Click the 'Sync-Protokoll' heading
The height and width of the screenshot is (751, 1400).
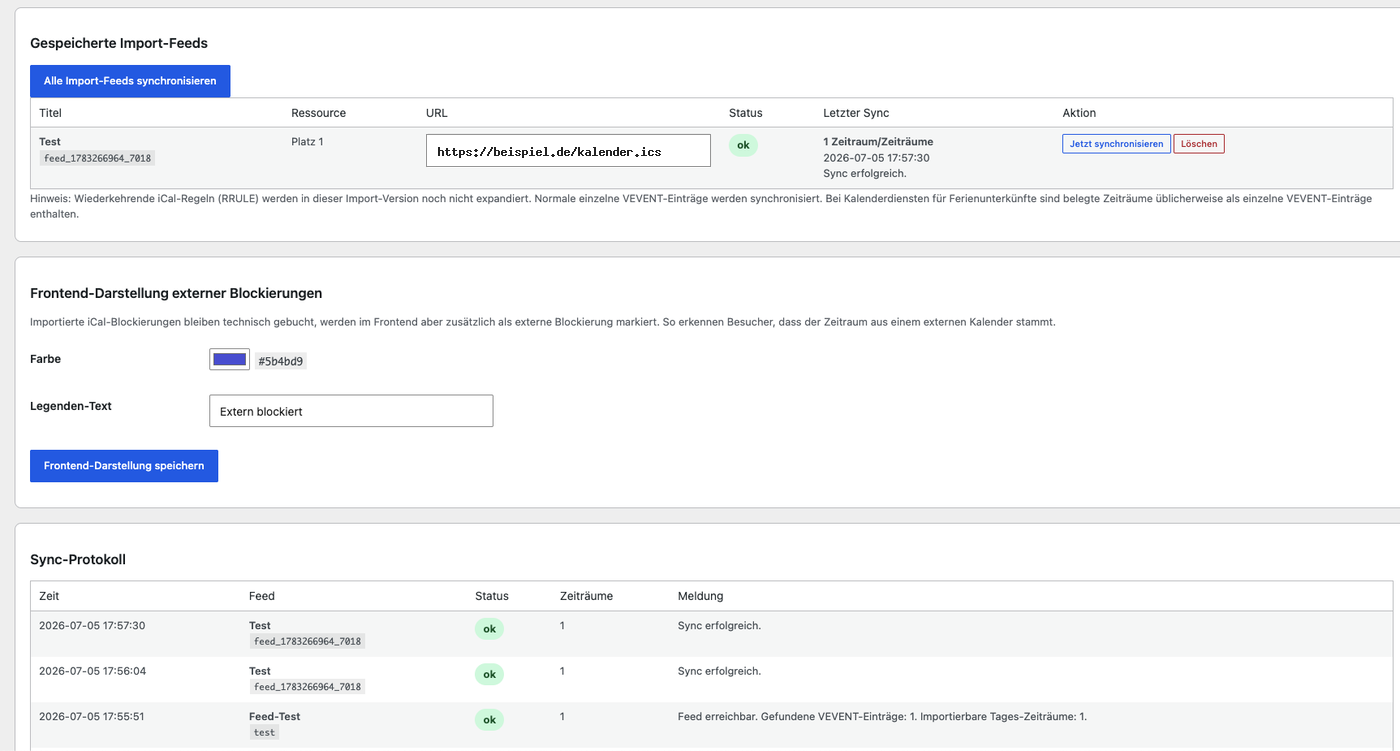coord(78,560)
